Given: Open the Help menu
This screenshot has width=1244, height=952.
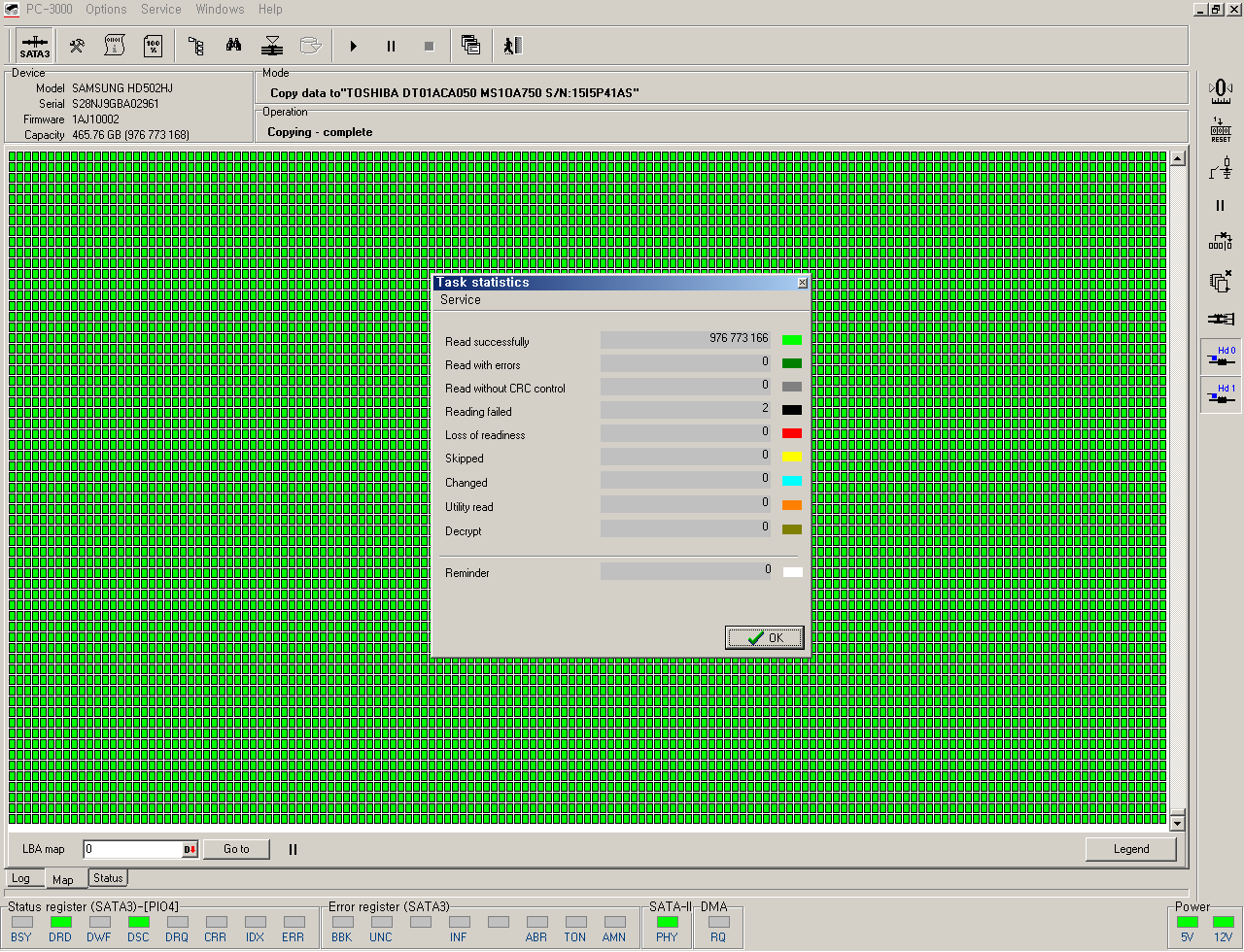Looking at the screenshot, I should pyautogui.click(x=270, y=9).
